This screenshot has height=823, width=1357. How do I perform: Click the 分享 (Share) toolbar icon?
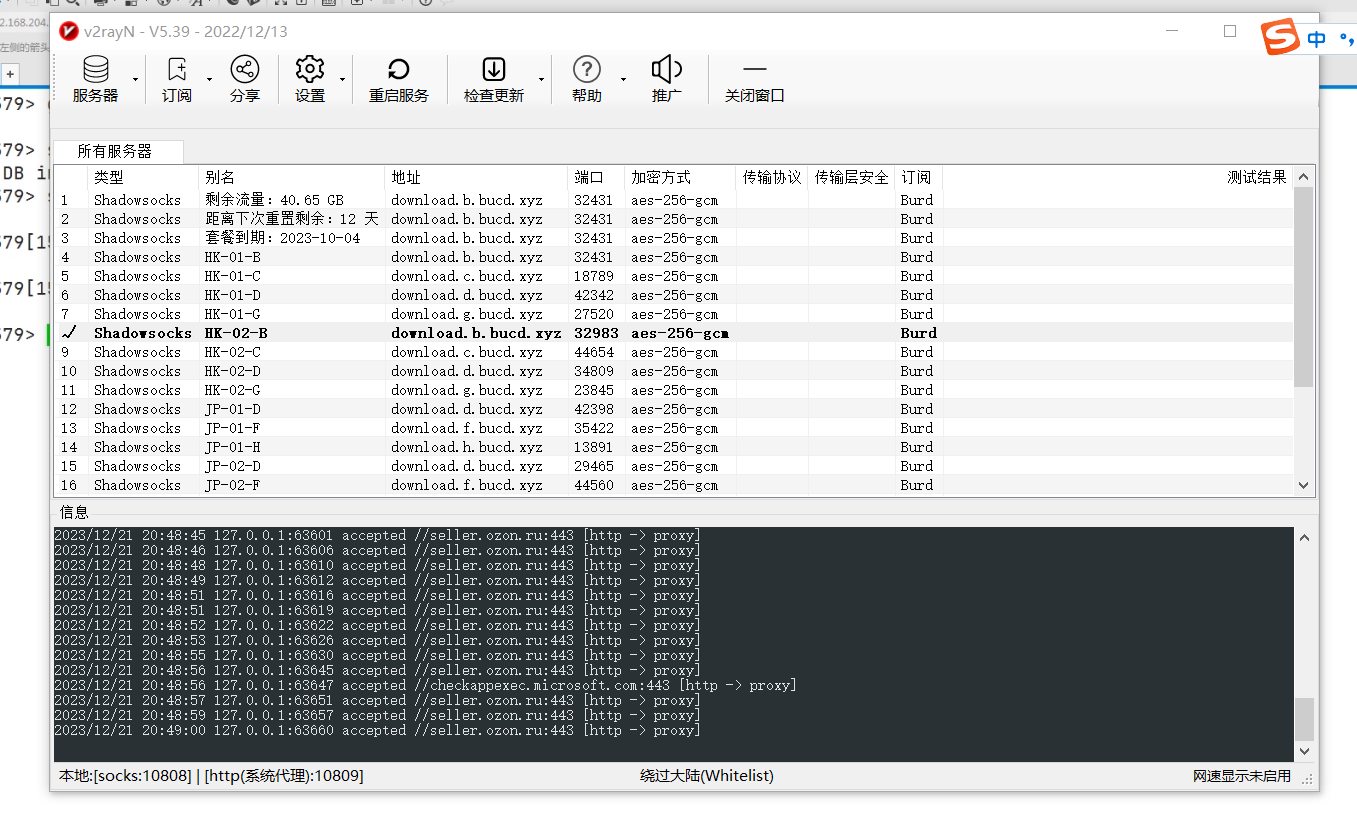(x=245, y=70)
